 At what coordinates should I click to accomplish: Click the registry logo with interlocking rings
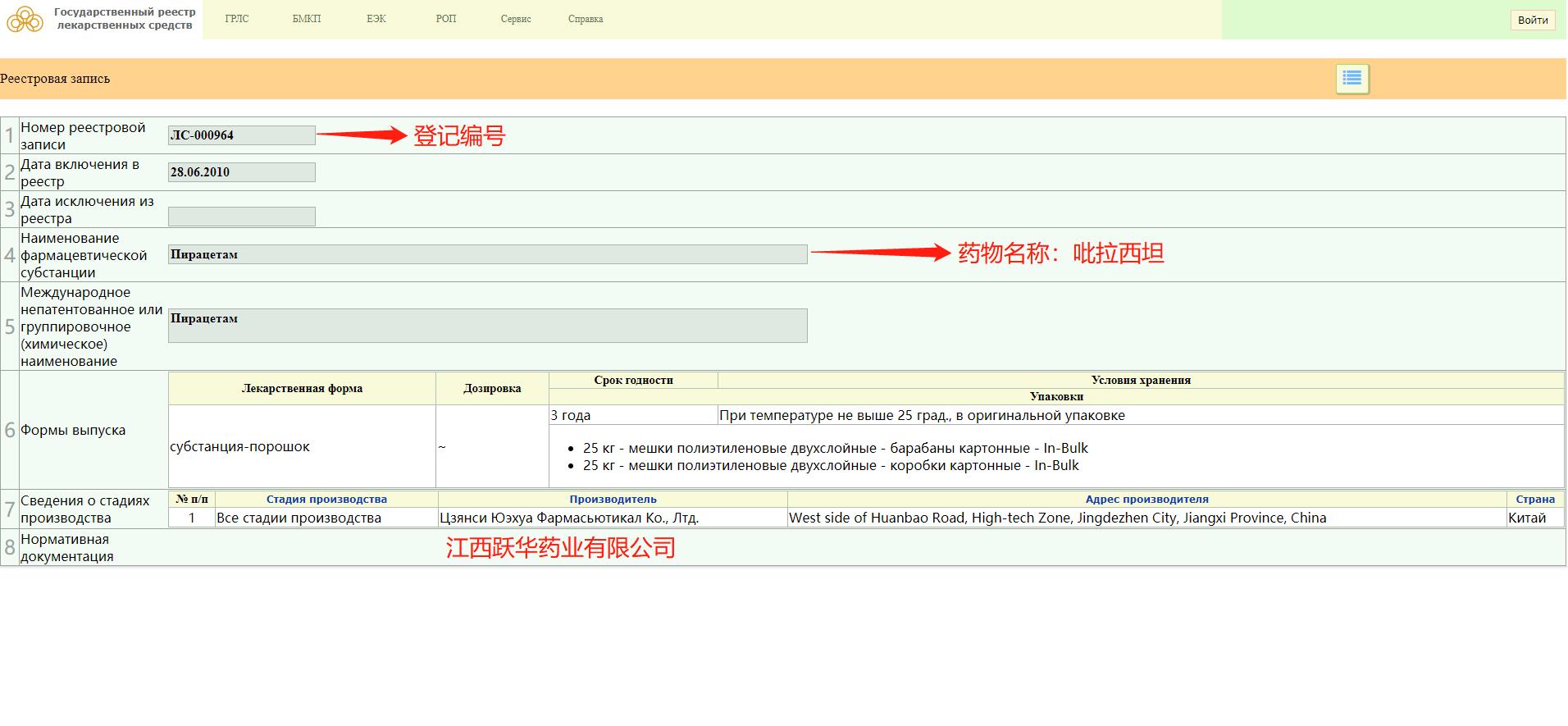(x=25, y=19)
